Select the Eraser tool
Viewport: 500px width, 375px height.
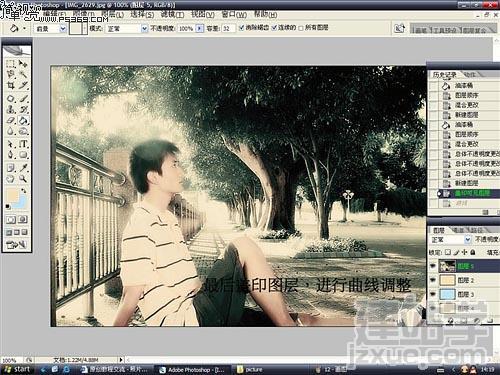(x=11, y=120)
